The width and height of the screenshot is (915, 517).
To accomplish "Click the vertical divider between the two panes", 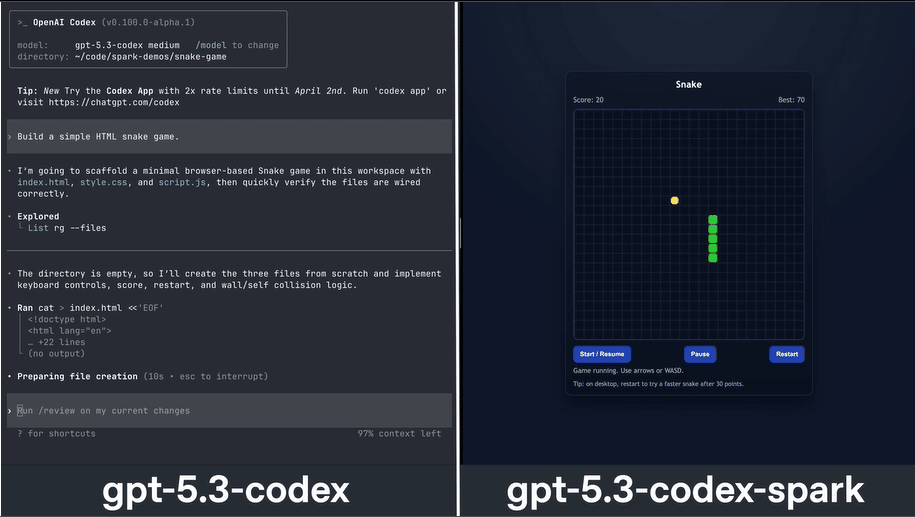I will (458, 232).
